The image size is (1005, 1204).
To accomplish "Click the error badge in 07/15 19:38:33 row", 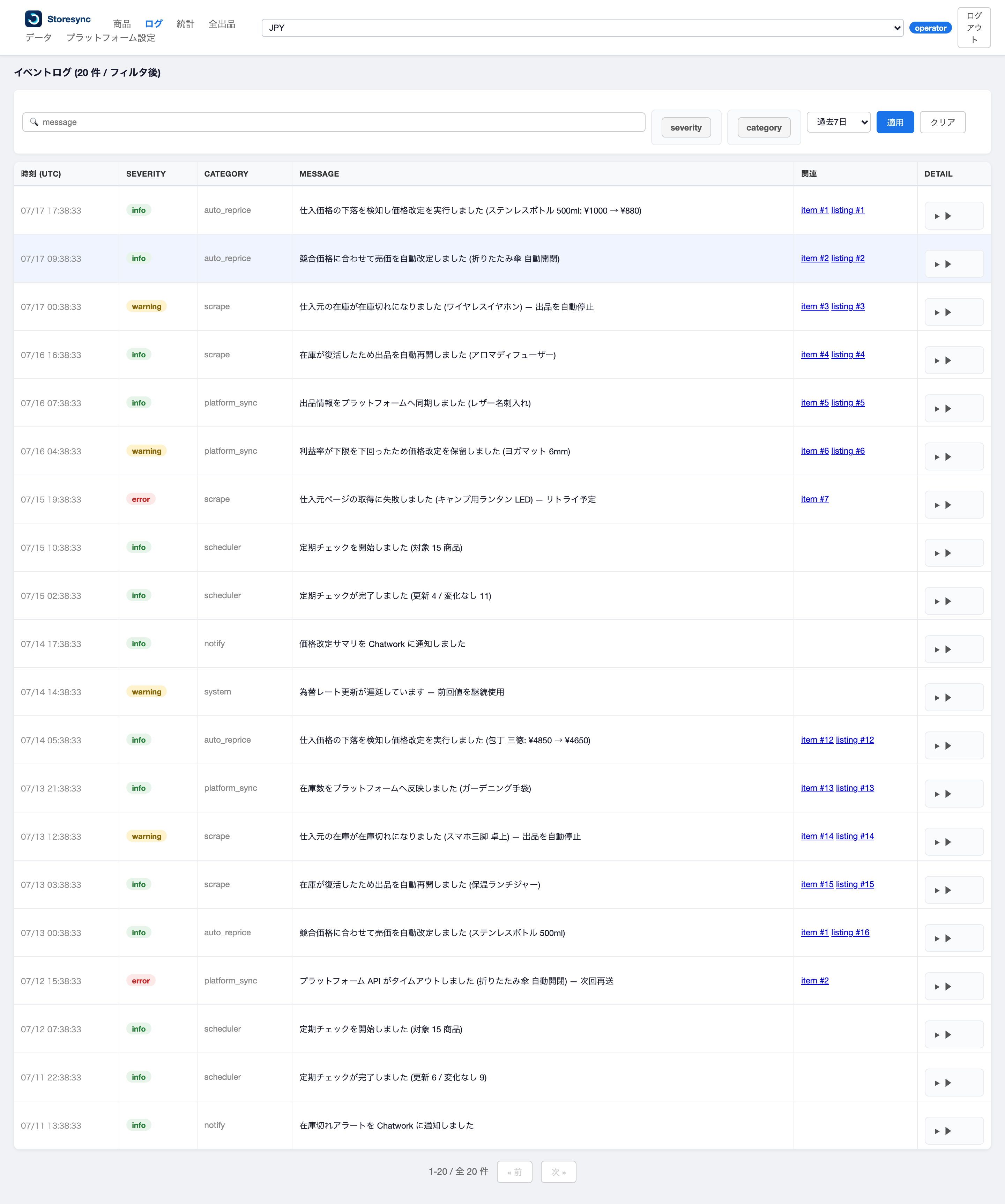I will pyautogui.click(x=141, y=499).
